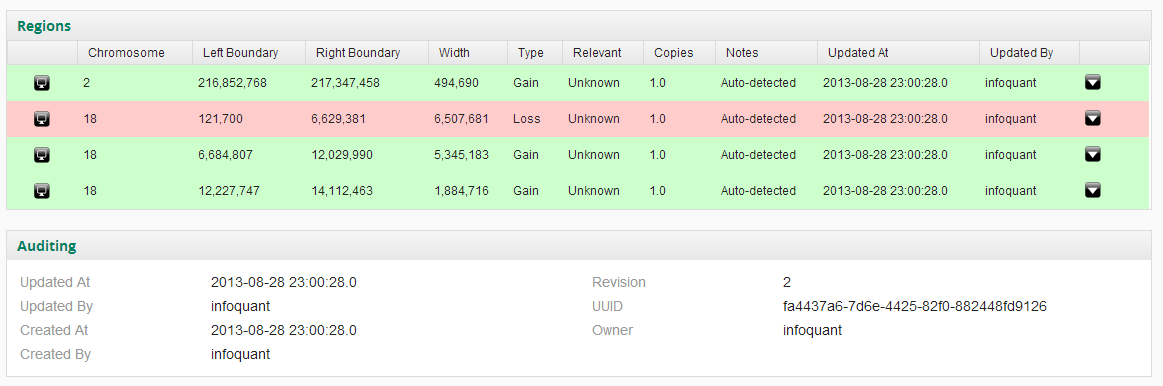Click left boundary value 6,684,807

225,154
